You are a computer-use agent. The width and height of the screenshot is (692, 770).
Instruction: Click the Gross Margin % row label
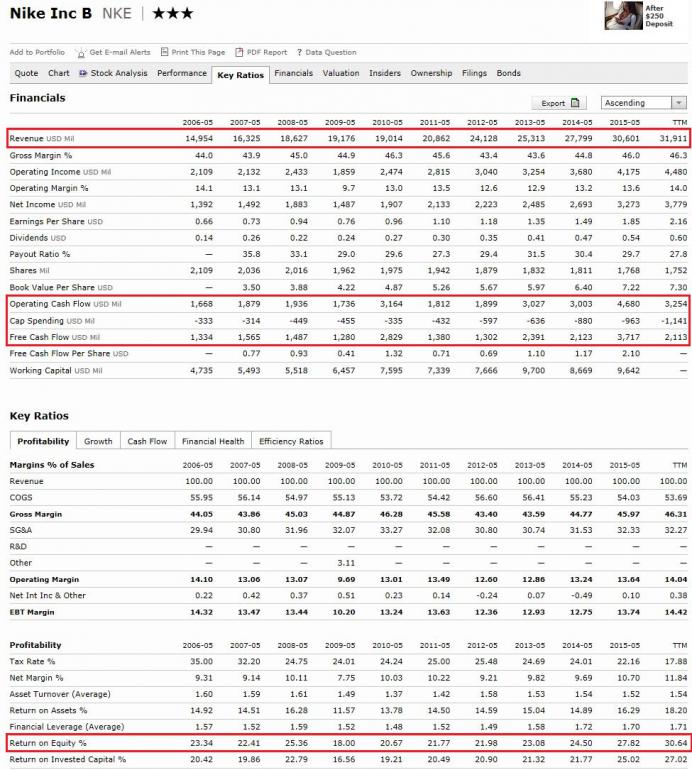point(41,155)
